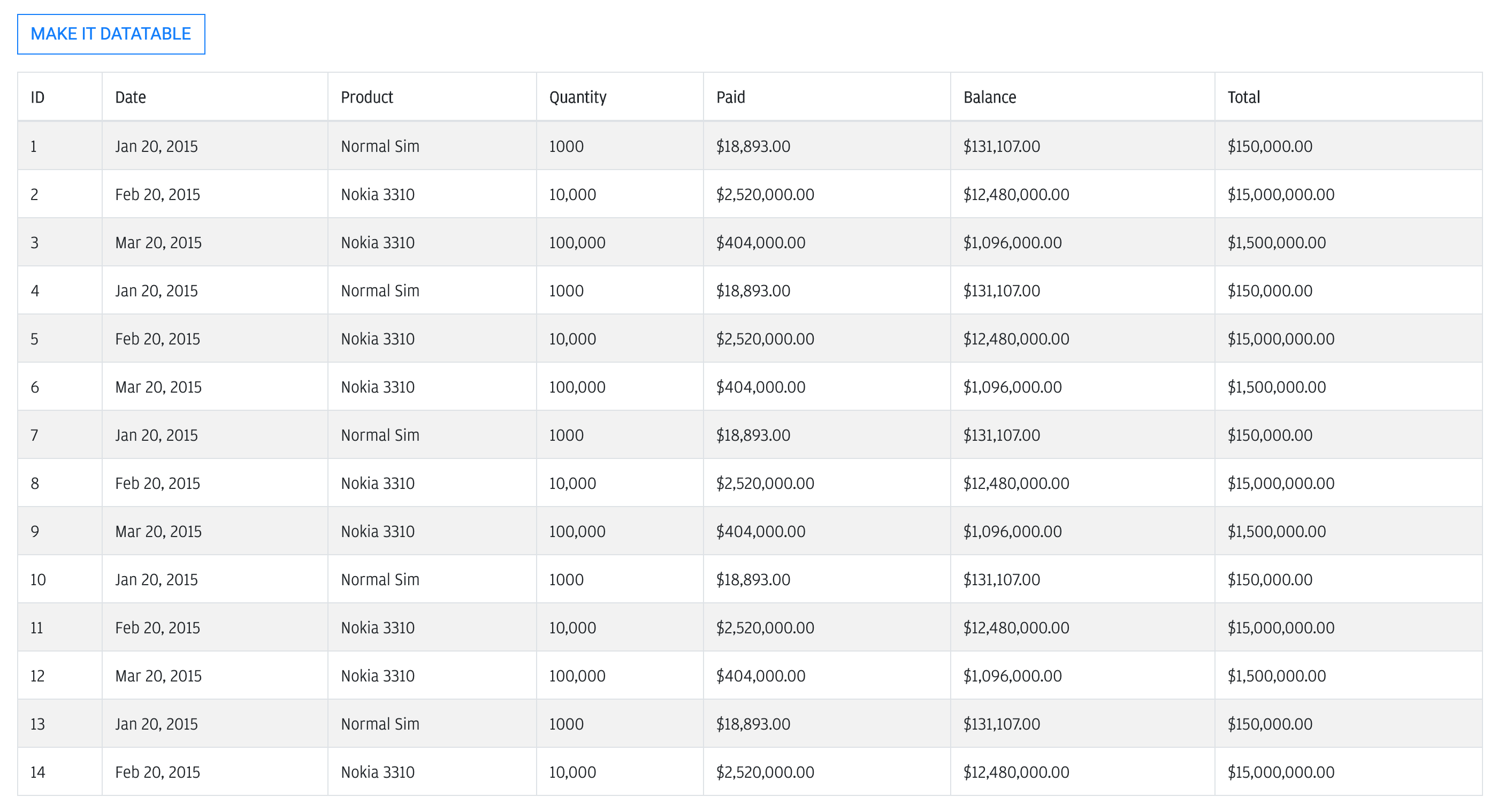Select the Date column header

[x=215, y=97]
